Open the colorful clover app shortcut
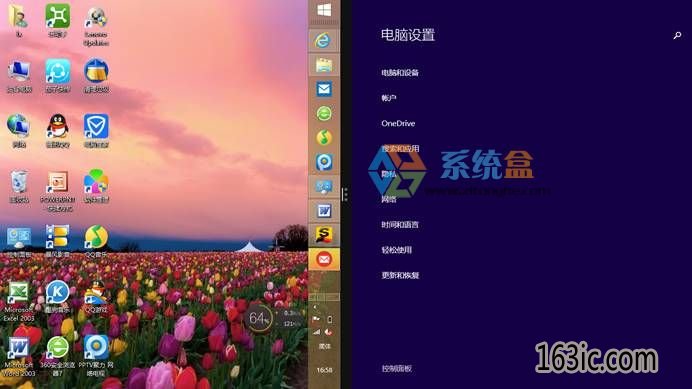This screenshot has width=692, height=389. 96,186
